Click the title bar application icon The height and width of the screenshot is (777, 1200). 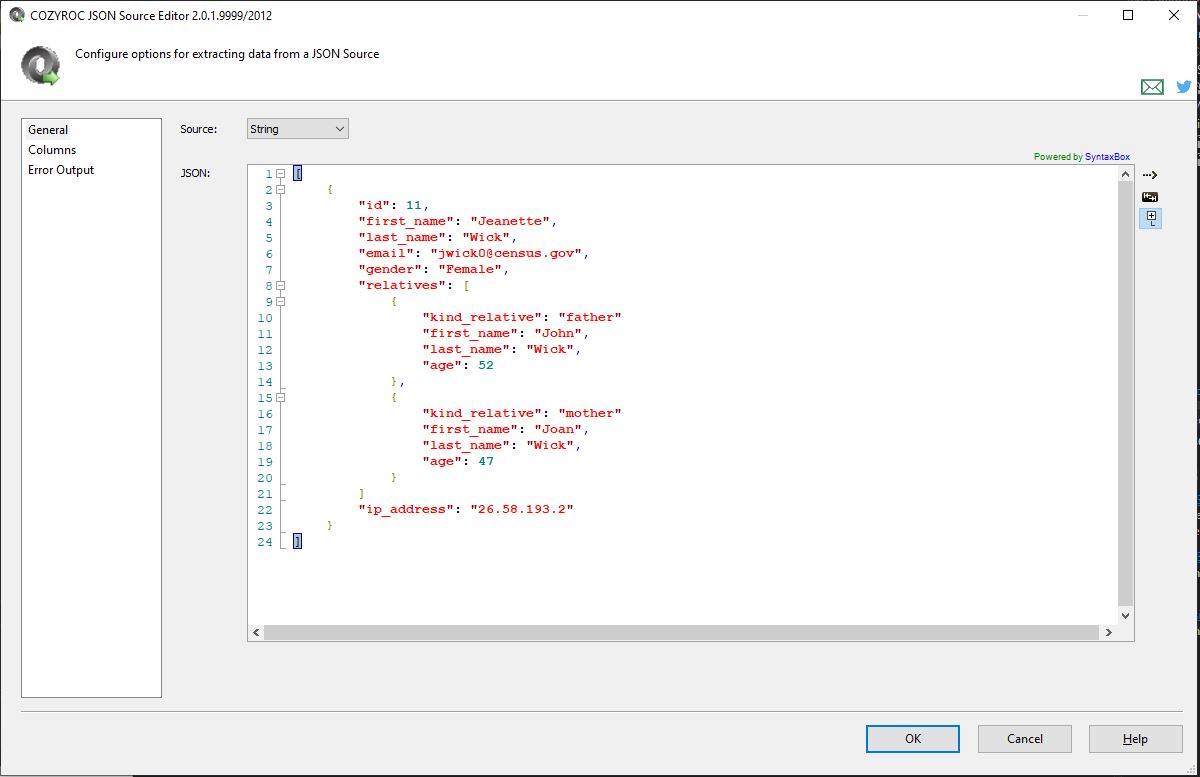tap(16, 15)
